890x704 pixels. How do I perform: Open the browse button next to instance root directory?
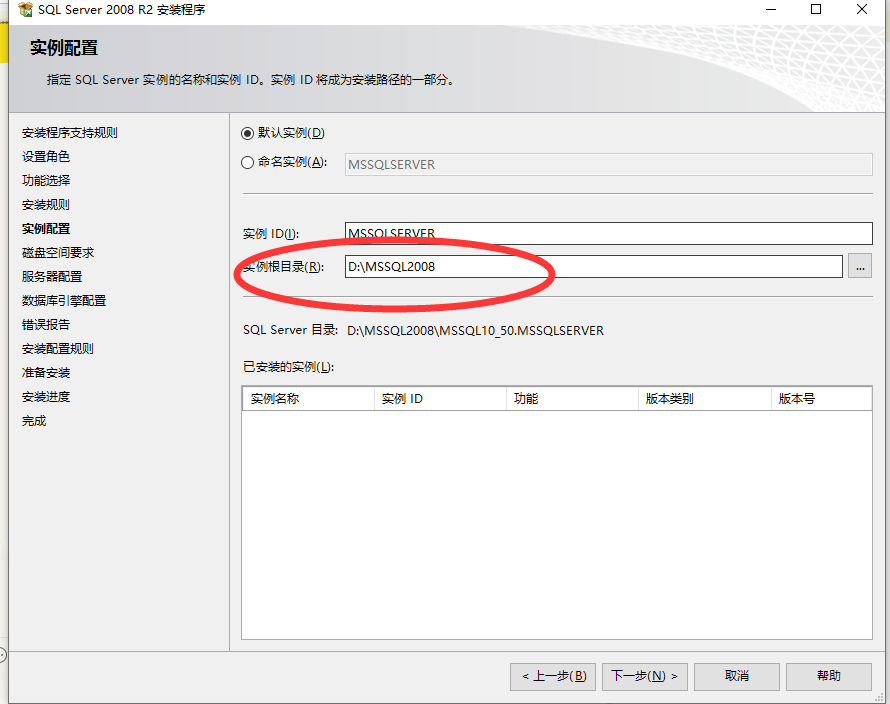[860, 266]
